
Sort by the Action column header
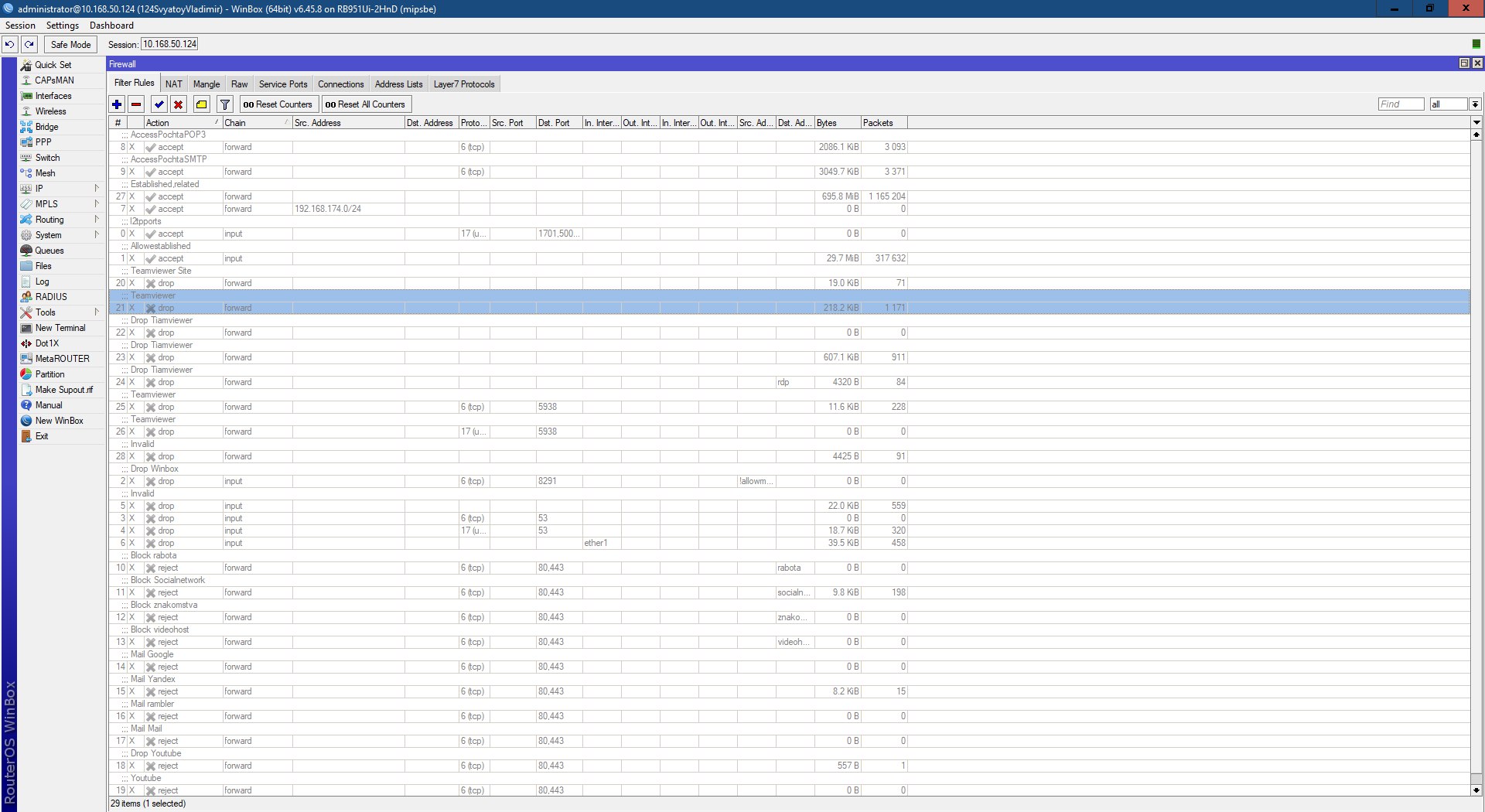(183, 123)
